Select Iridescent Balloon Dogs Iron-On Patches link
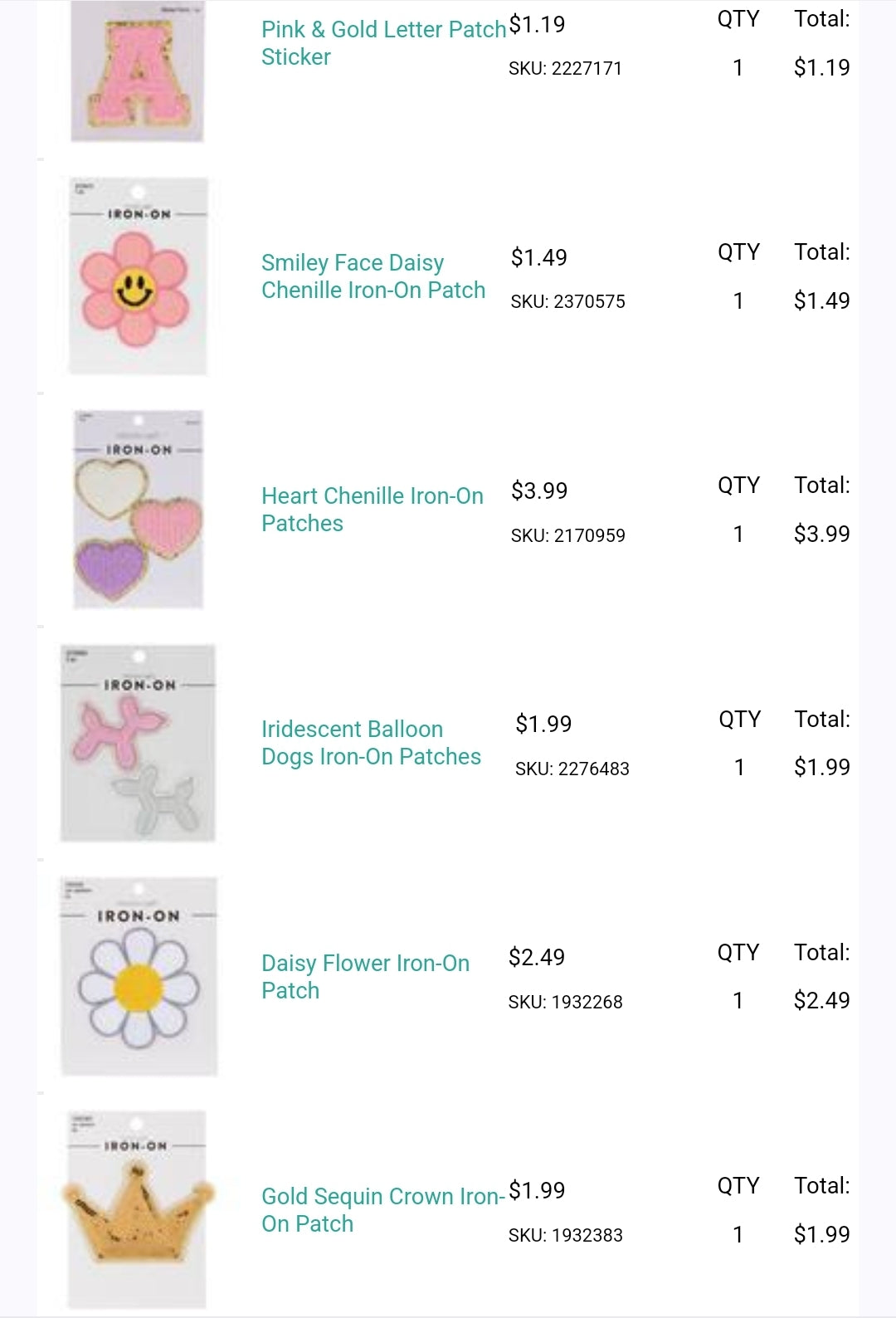896x1318 pixels. tap(371, 743)
